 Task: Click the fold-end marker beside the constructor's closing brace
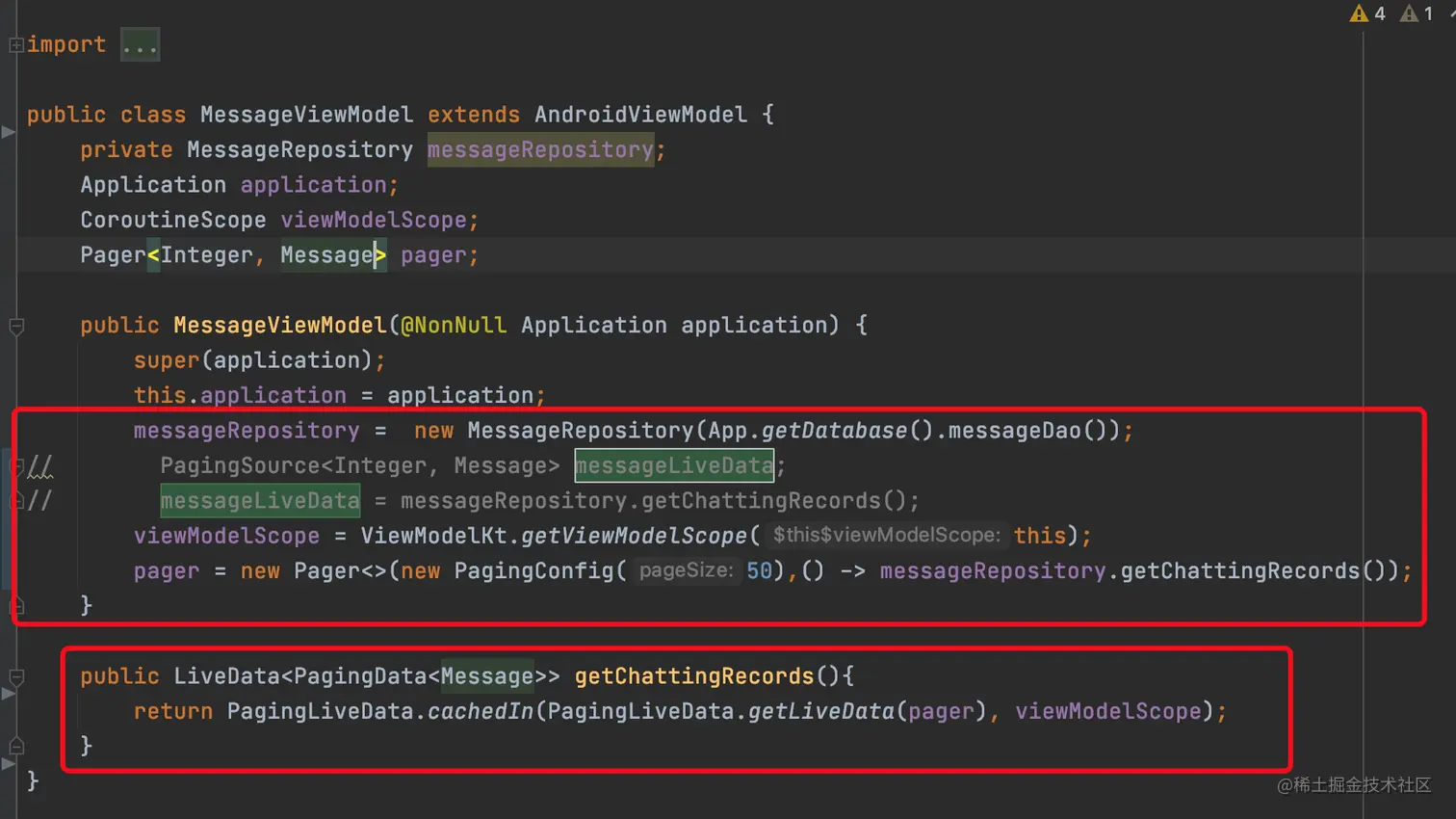tap(16, 606)
